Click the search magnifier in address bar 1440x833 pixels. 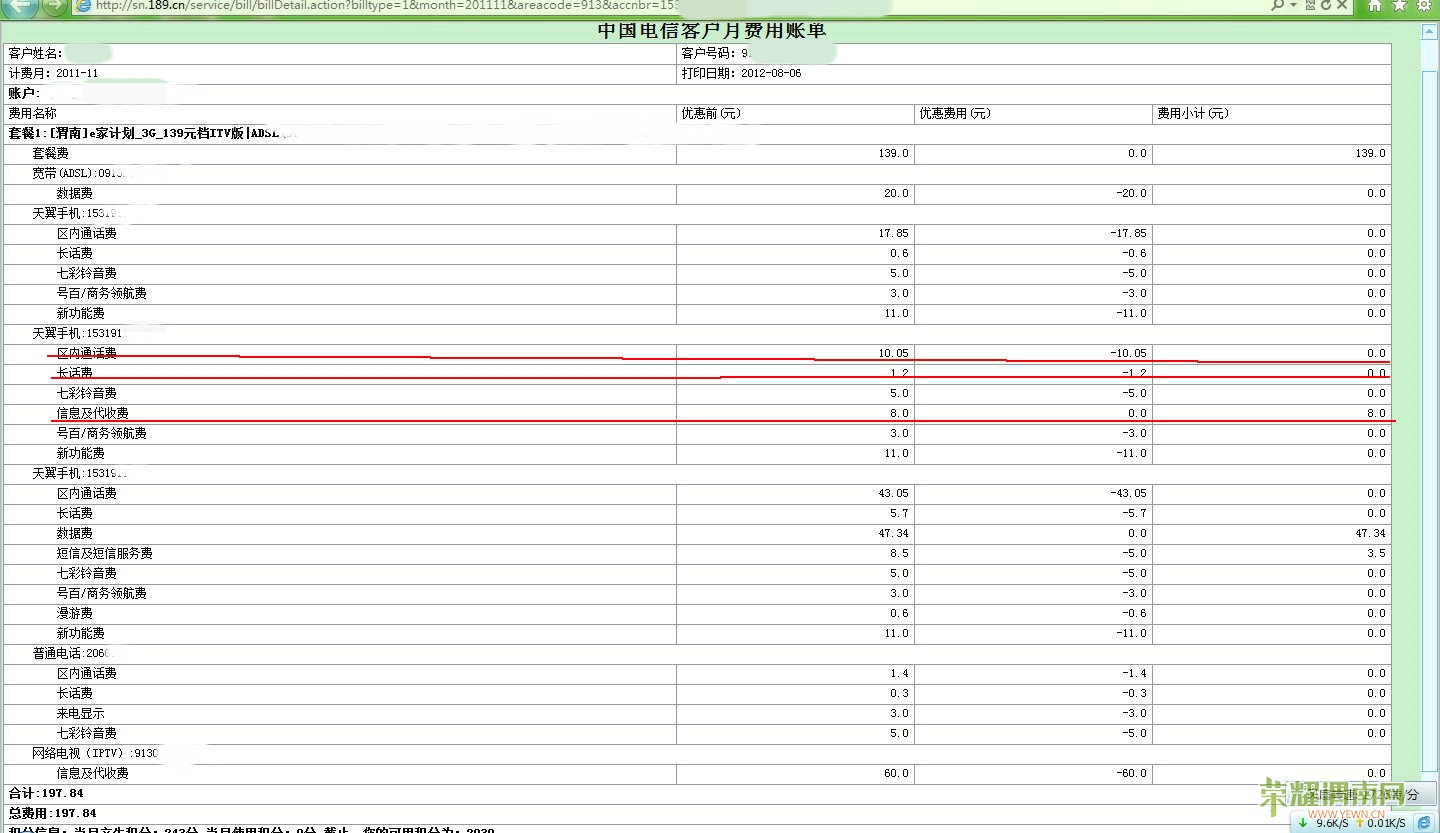pyautogui.click(x=1277, y=6)
